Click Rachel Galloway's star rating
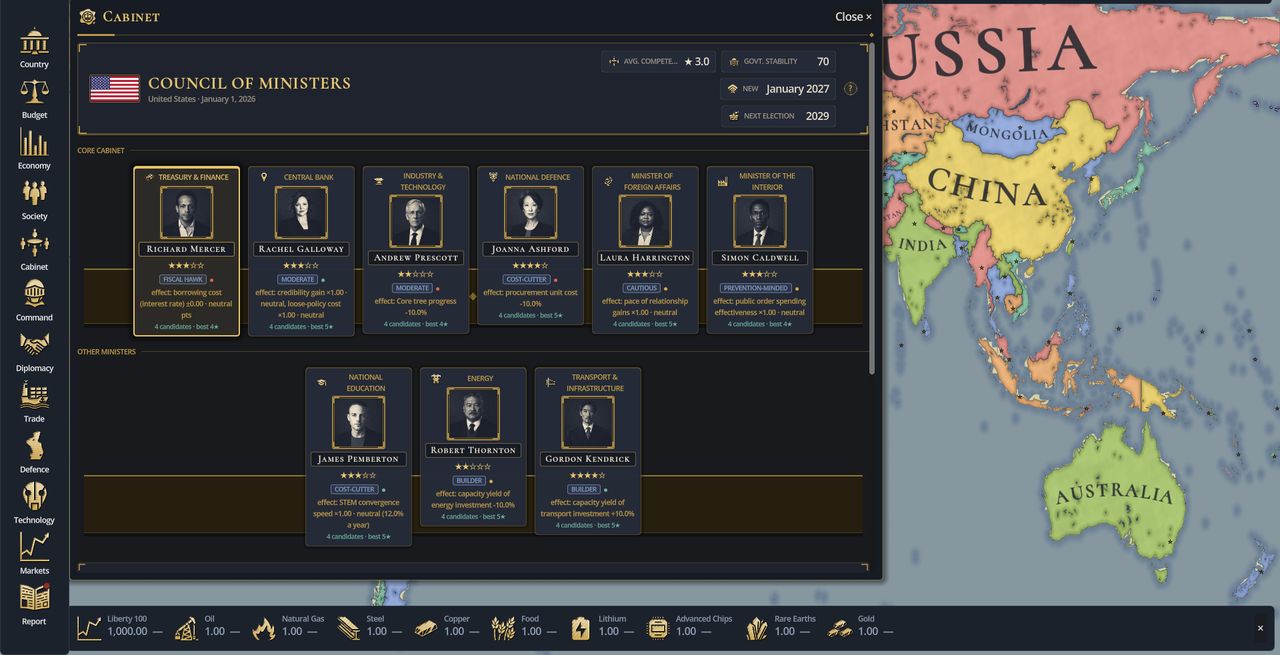The image size is (1280, 655). [x=301, y=266]
